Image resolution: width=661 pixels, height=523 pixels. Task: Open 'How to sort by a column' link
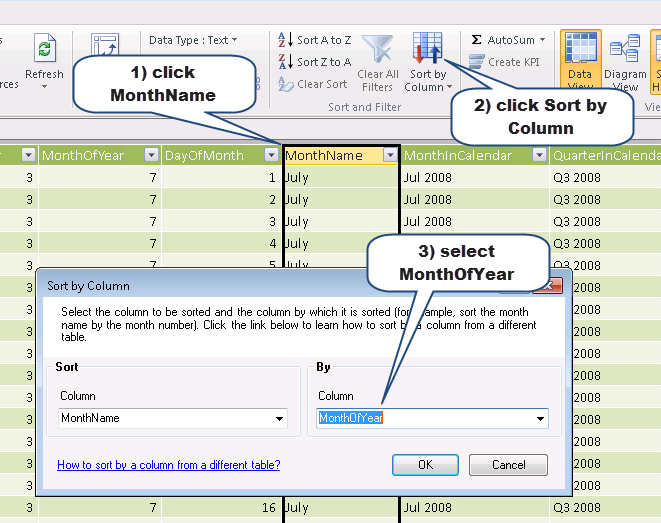pos(169,465)
